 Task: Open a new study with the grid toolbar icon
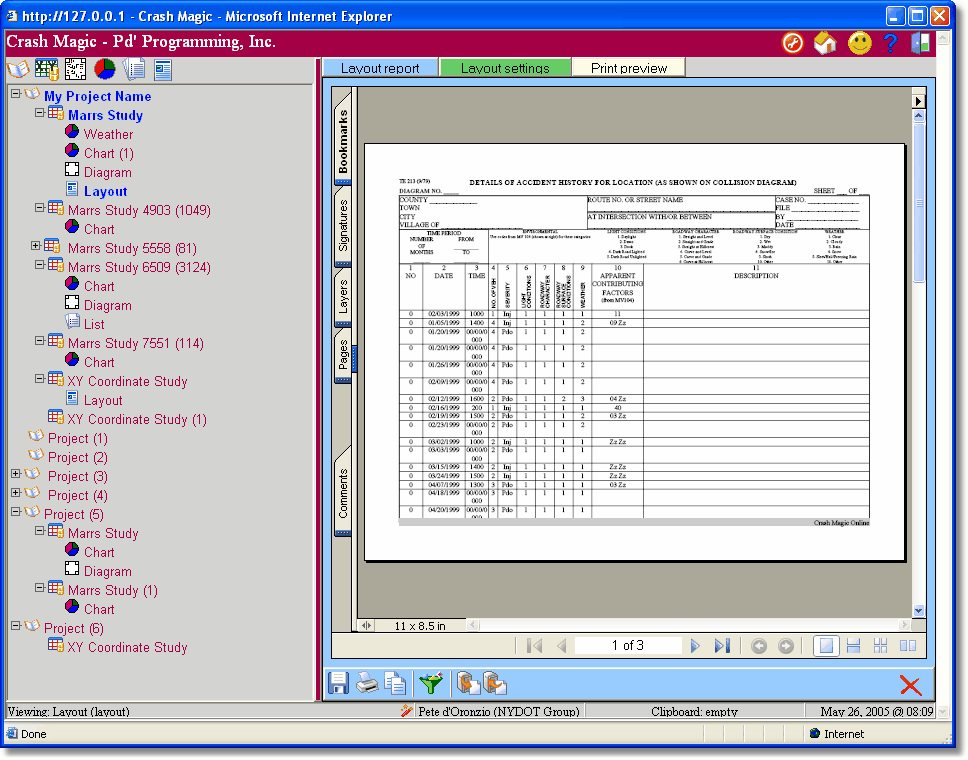[x=46, y=69]
